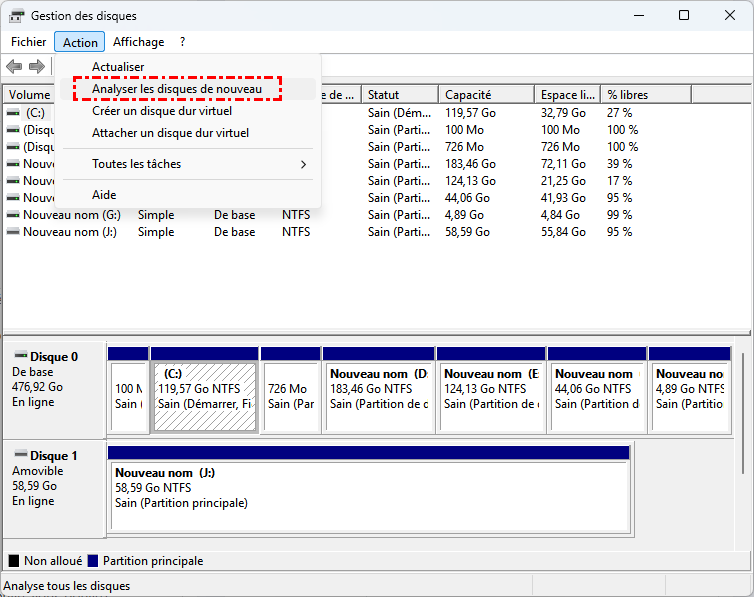Open the Fichier menu
754x597 pixels.
pyautogui.click(x=28, y=42)
